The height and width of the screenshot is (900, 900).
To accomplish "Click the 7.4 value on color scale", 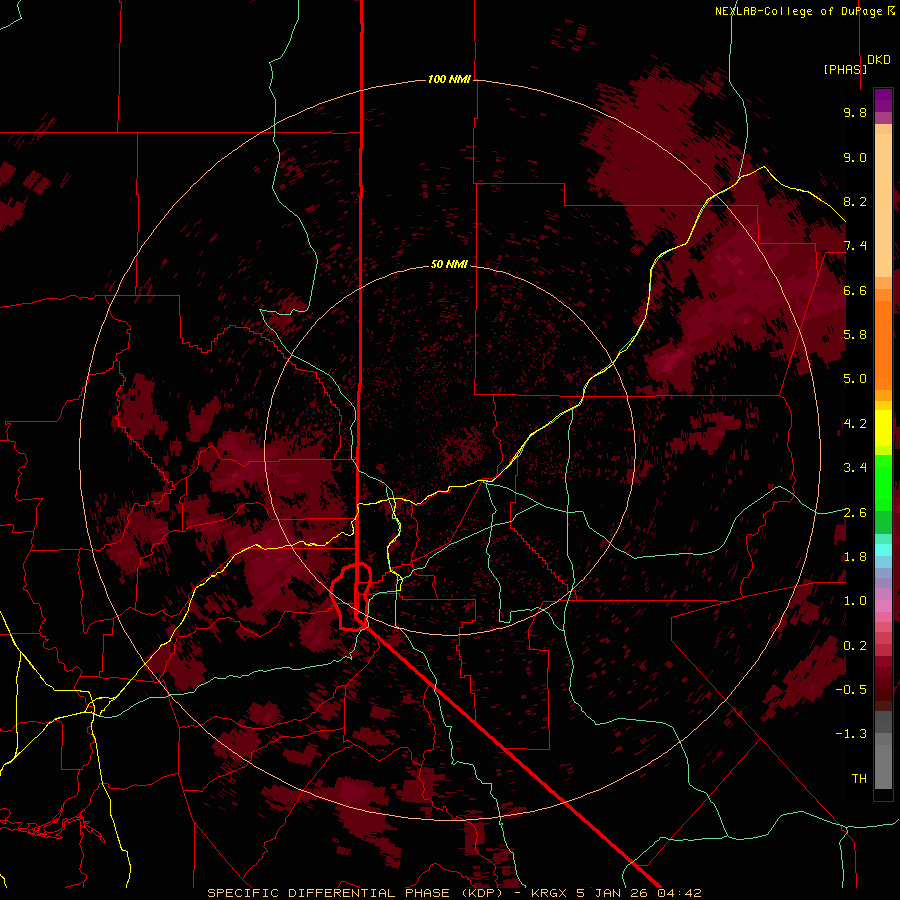I will tap(855, 246).
